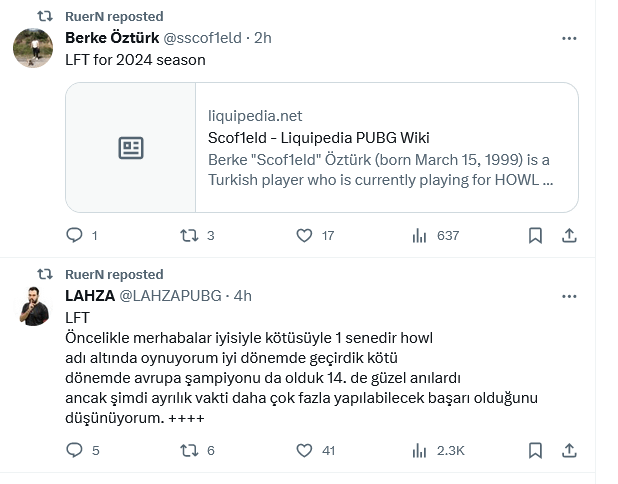View analytics of LAHZA's tweet
Image resolution: width=618 pixels, height=484 pixels.
tap(420, 450)
